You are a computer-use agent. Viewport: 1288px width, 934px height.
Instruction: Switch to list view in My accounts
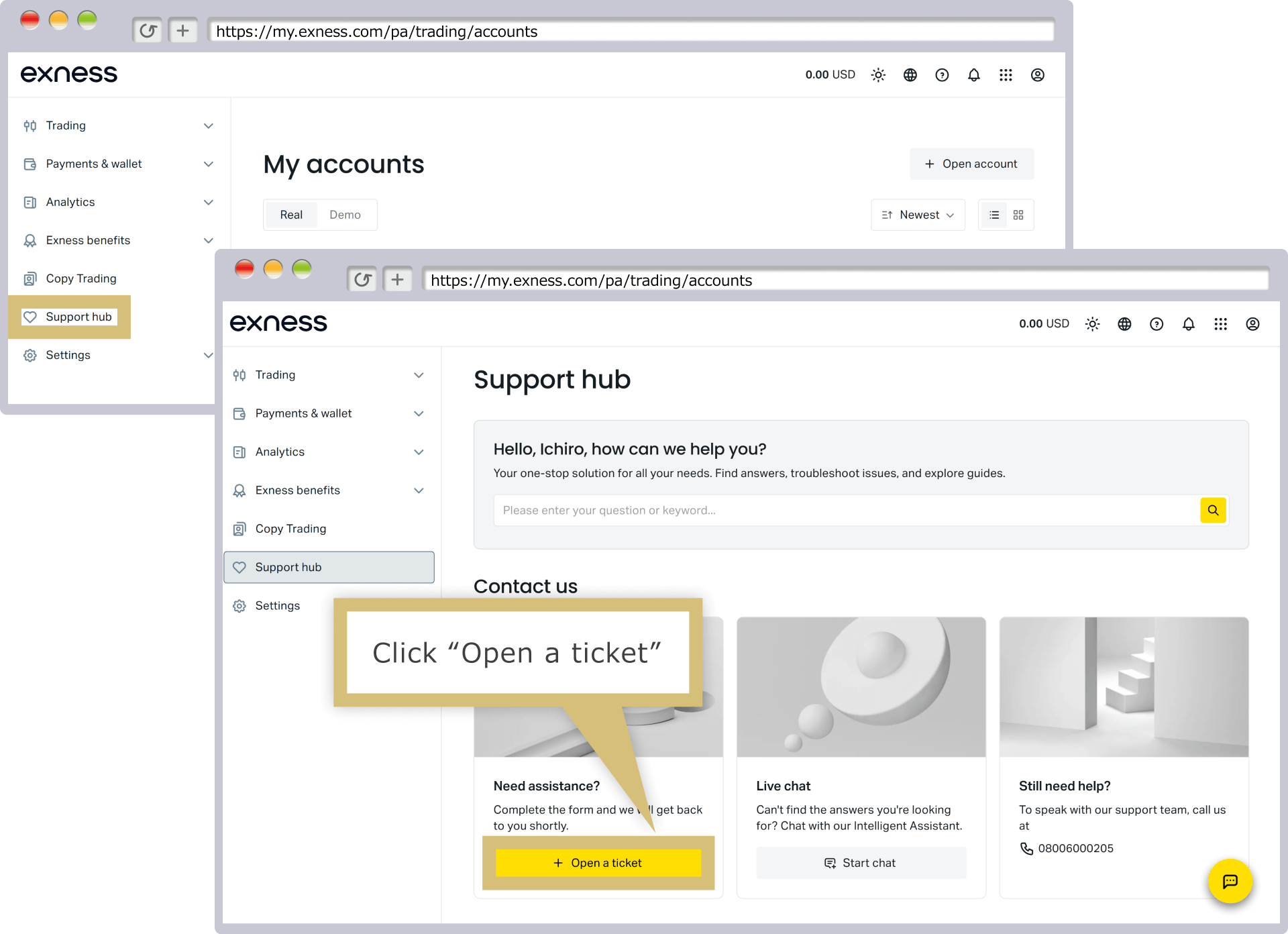[994, 215]
